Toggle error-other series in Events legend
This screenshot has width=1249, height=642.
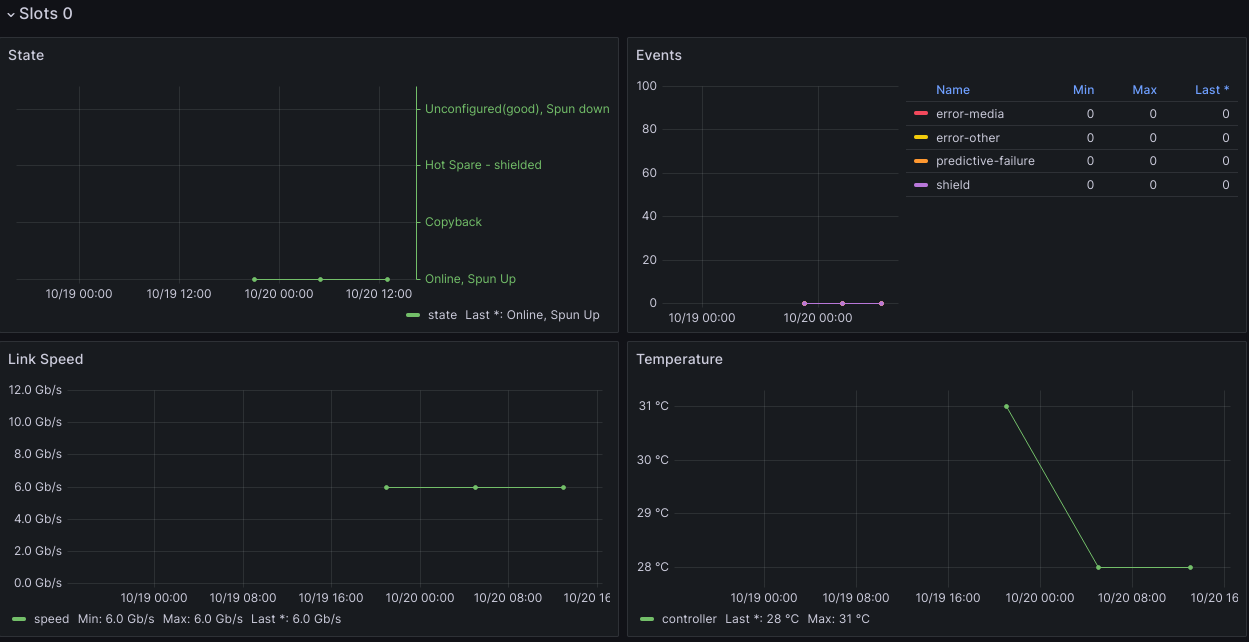click(x=967, y=138)
